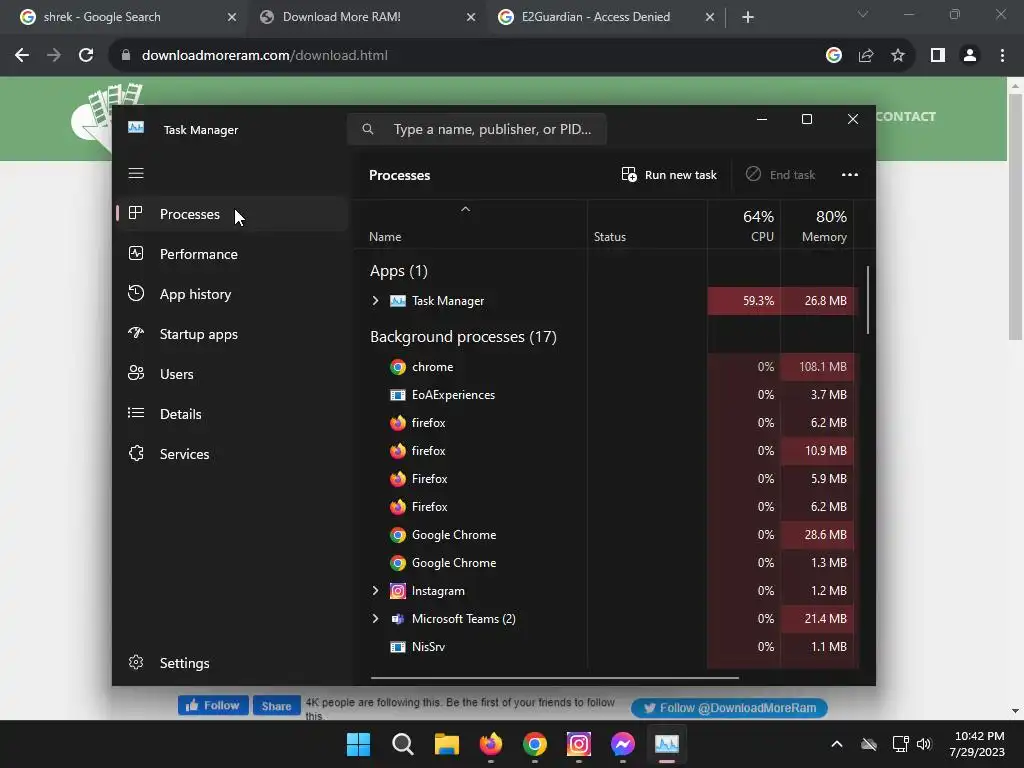Screen dimensions: 1024x768
Task: Open a new Chrome tab
Action: (x=748, y=17)
